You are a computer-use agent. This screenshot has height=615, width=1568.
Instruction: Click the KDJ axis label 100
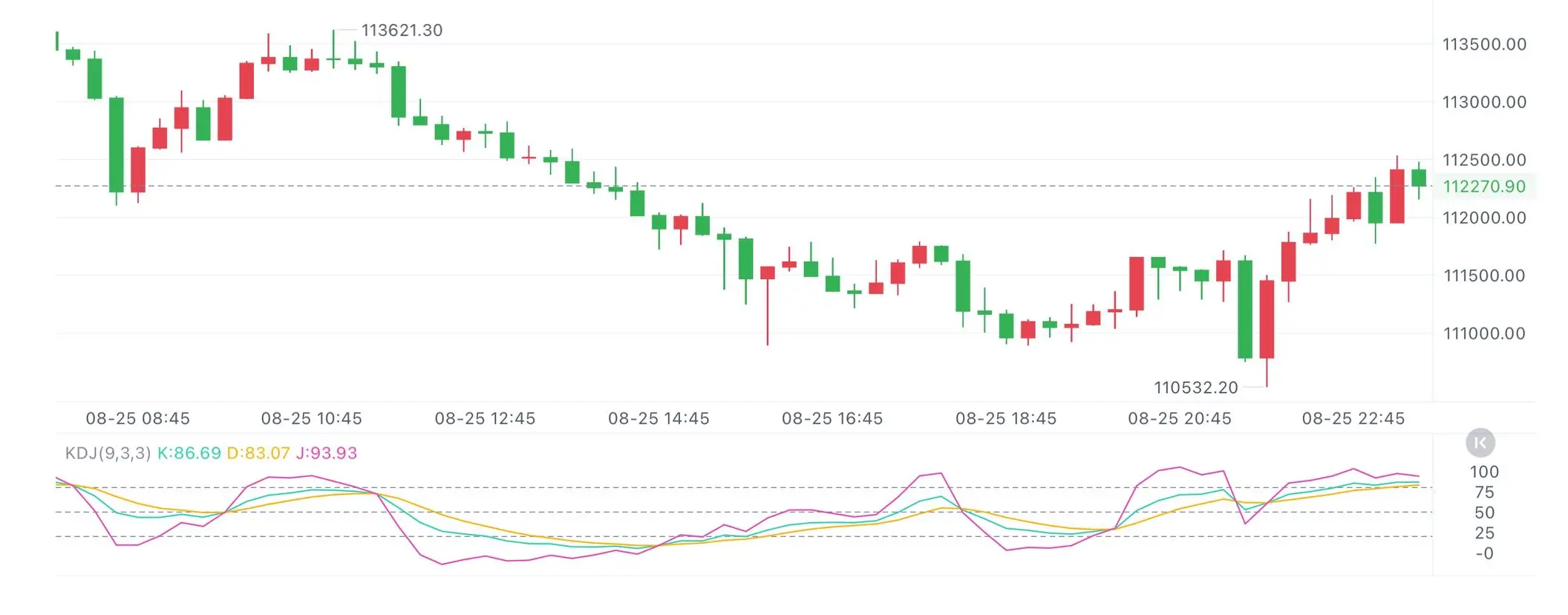1484,472
